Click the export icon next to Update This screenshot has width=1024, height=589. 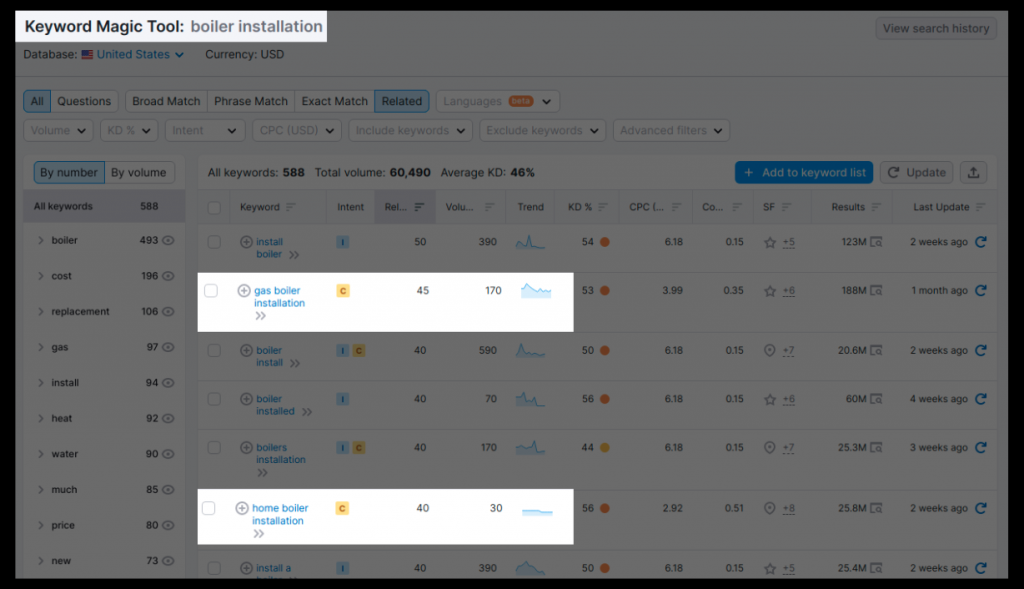pyautogui.click(x=973, y=173)
